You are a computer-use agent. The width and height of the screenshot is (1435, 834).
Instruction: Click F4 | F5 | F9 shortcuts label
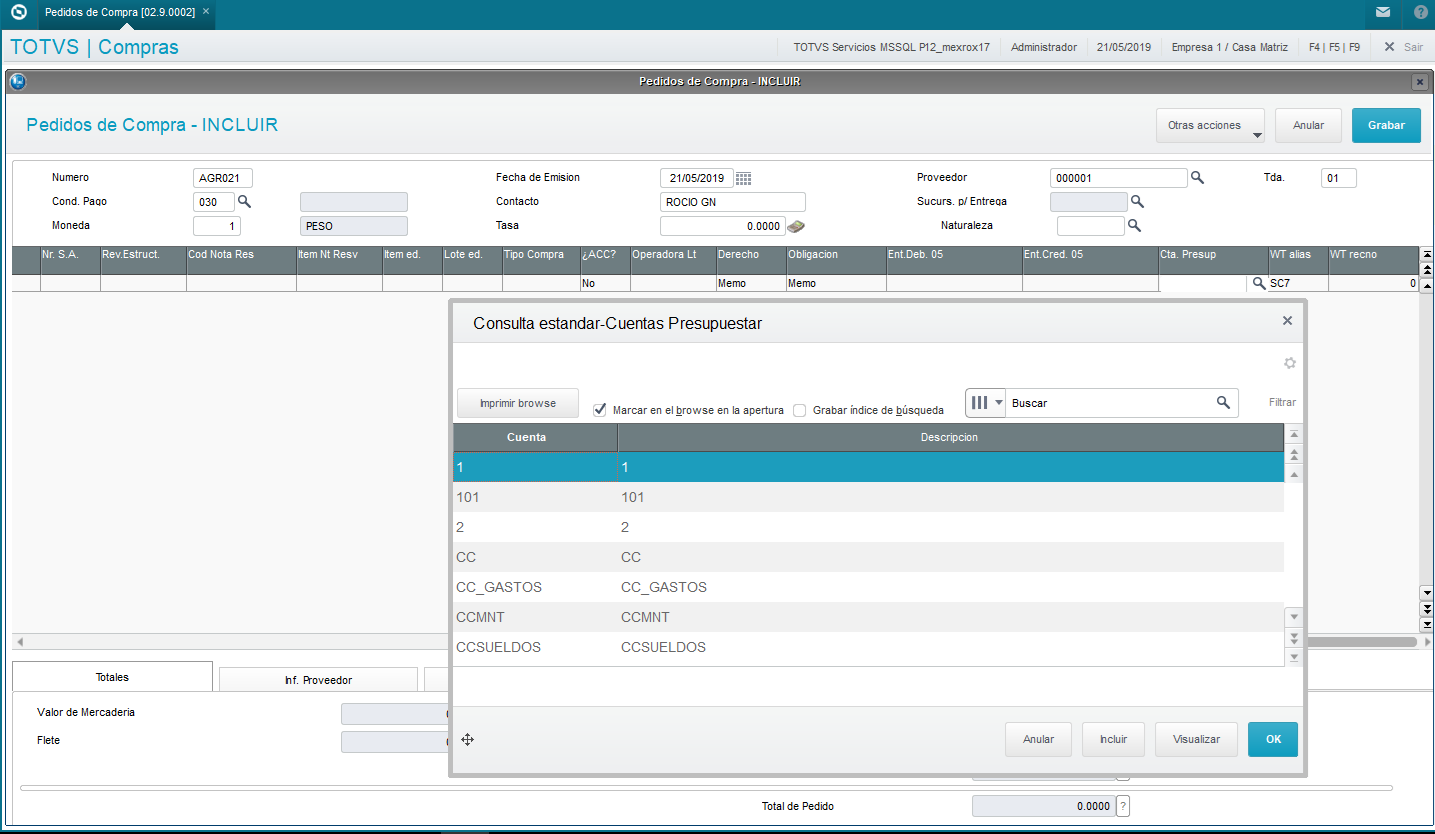[1334, 47]
